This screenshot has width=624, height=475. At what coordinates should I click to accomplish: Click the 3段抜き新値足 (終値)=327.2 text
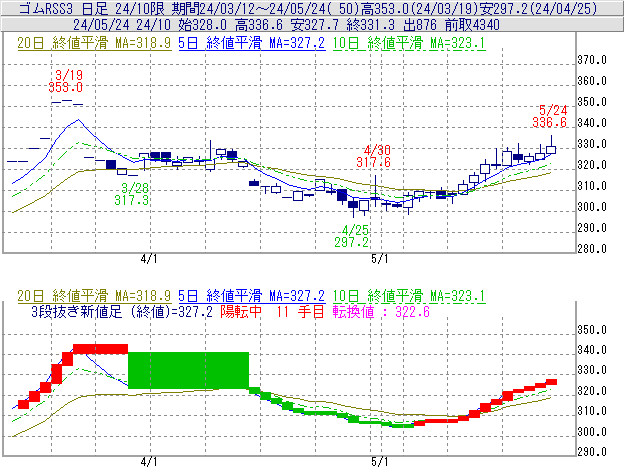click(122, 311)
